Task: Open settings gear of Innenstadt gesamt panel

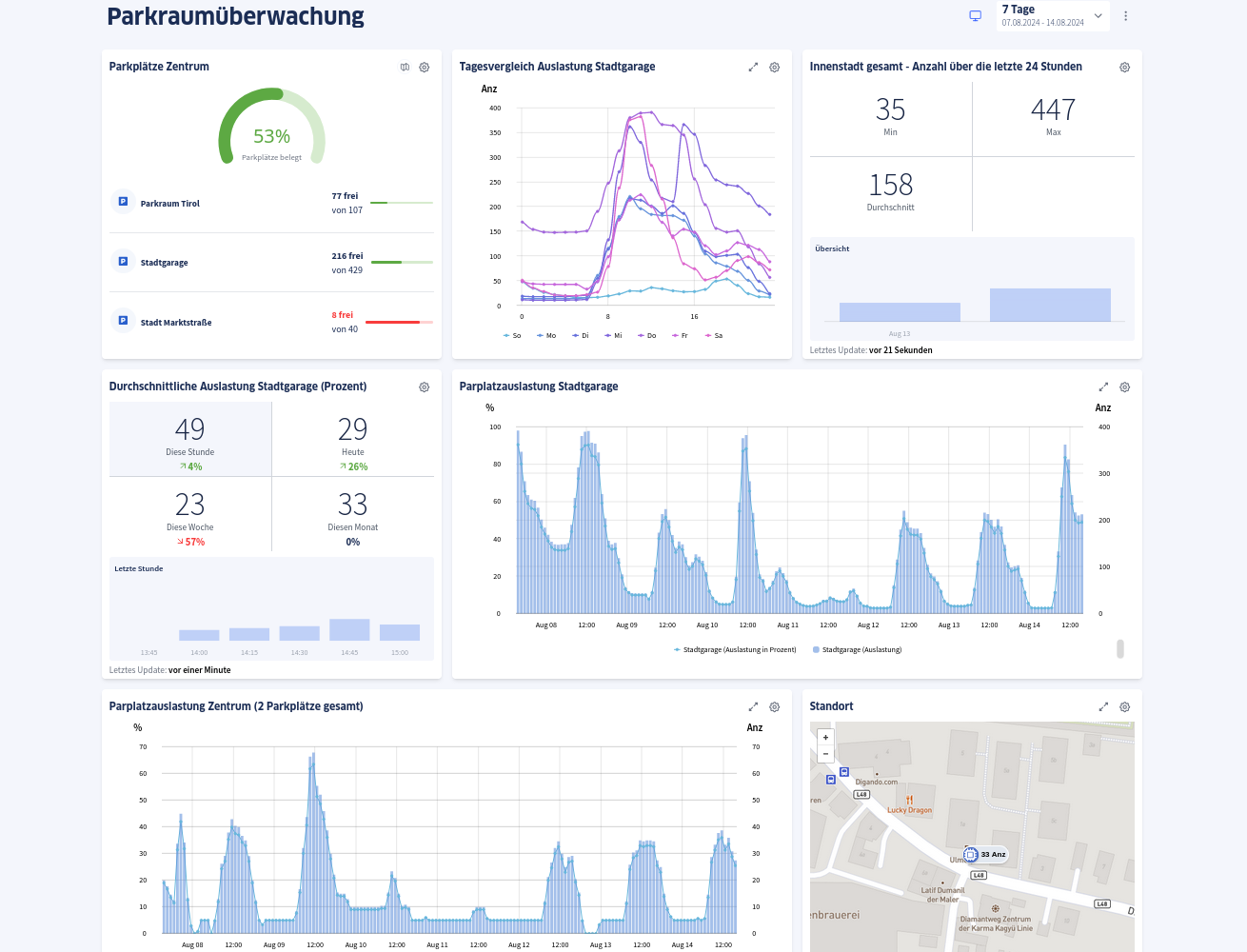Action: [x=1124, y=67]
